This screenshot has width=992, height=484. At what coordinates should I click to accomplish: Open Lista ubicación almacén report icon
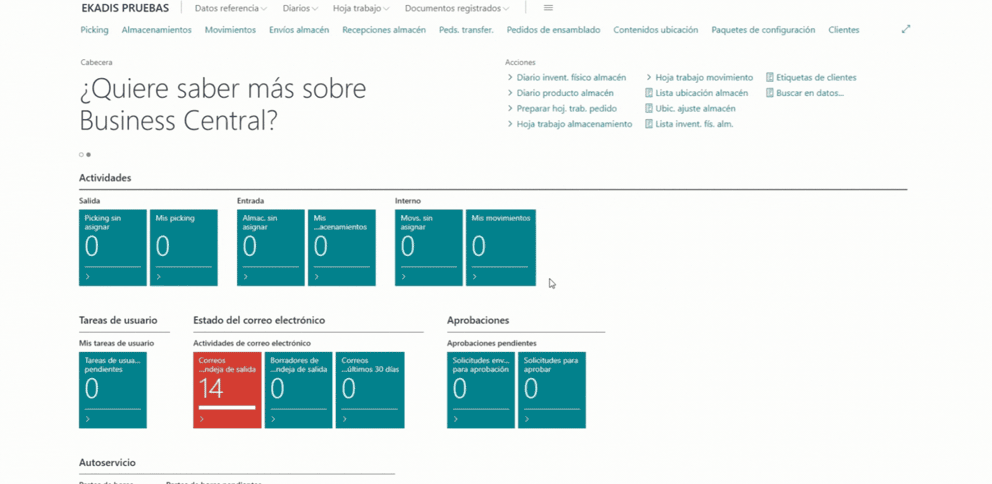(649, 93)
